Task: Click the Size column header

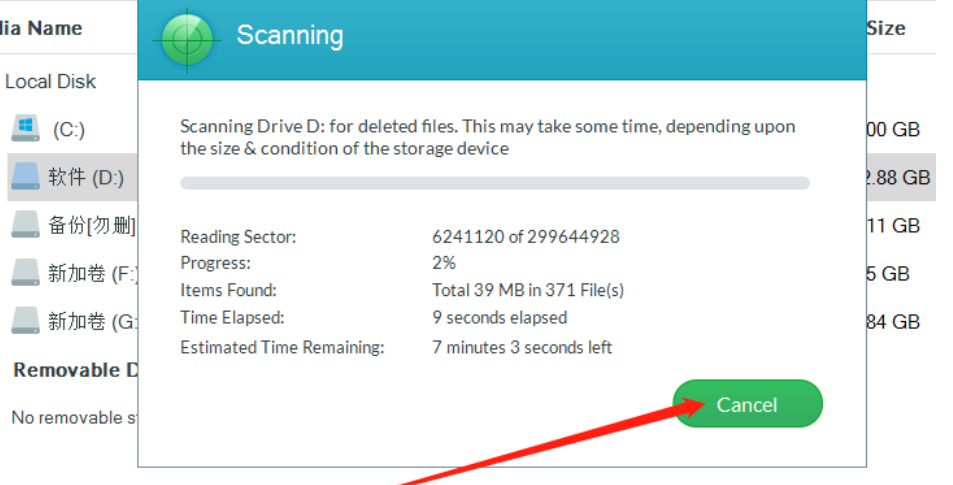Action: (x=884, y=28)
